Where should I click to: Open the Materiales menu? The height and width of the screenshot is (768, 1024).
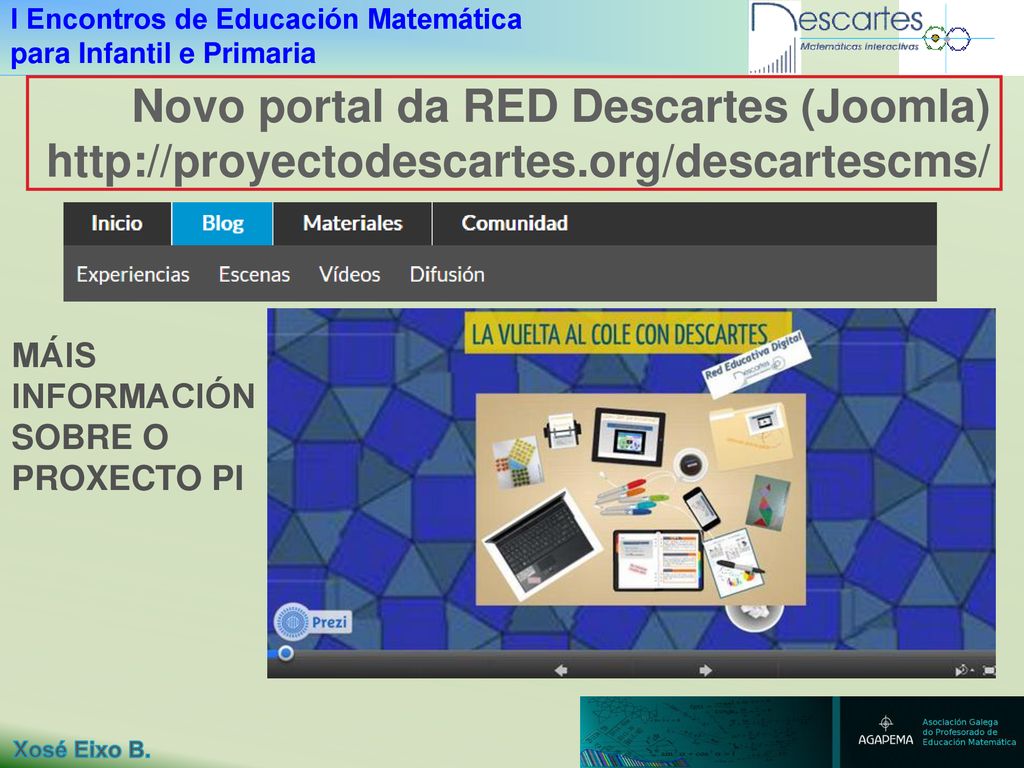click(353, 223)
